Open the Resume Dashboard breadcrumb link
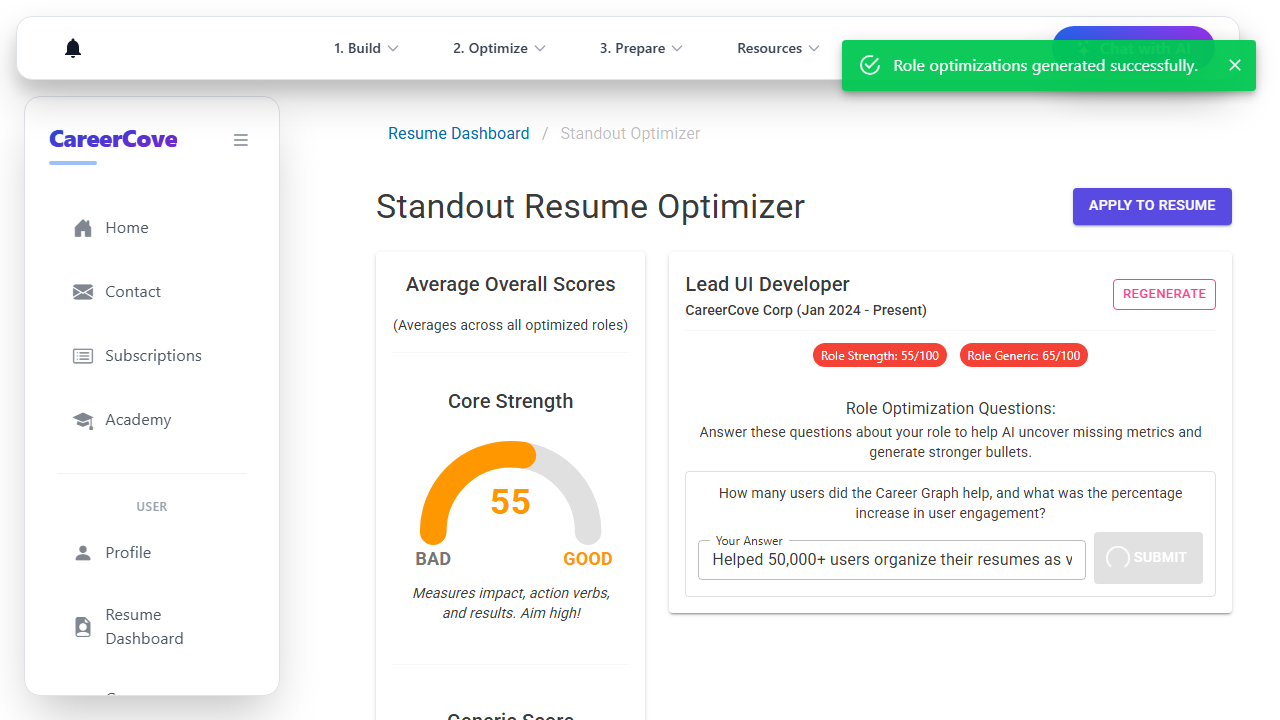The height and width of the screenshot is (720, 1280). [x=459, y=134]
